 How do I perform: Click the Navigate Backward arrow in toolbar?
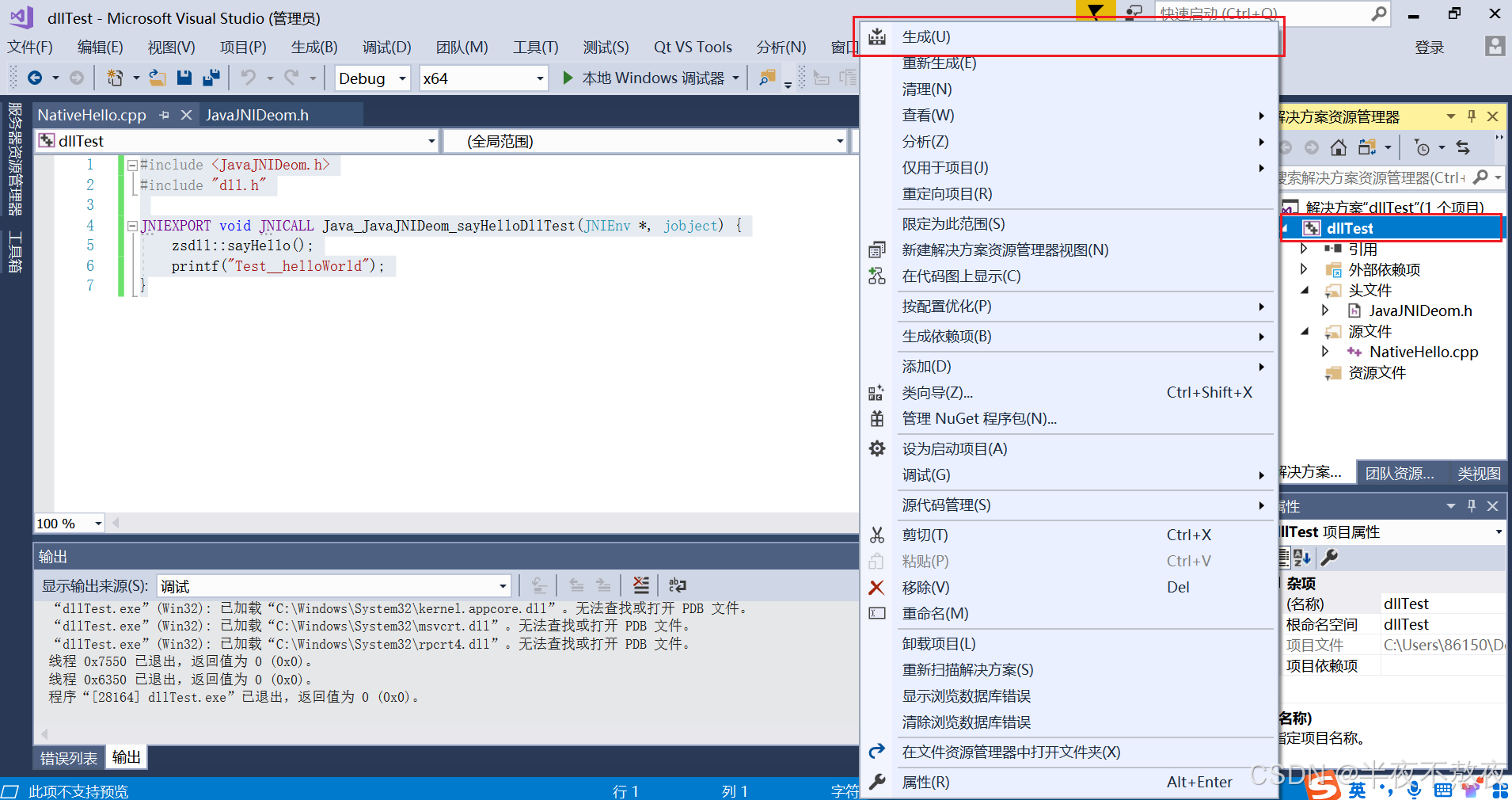35,78
